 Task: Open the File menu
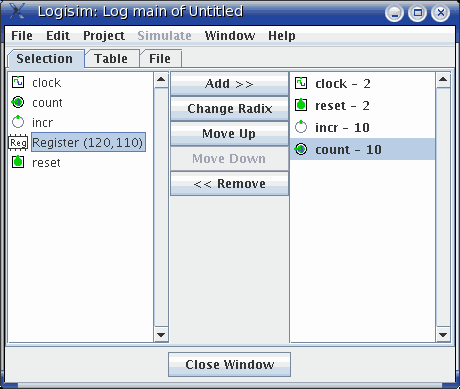pyautogui.click(x=22, y=35)
